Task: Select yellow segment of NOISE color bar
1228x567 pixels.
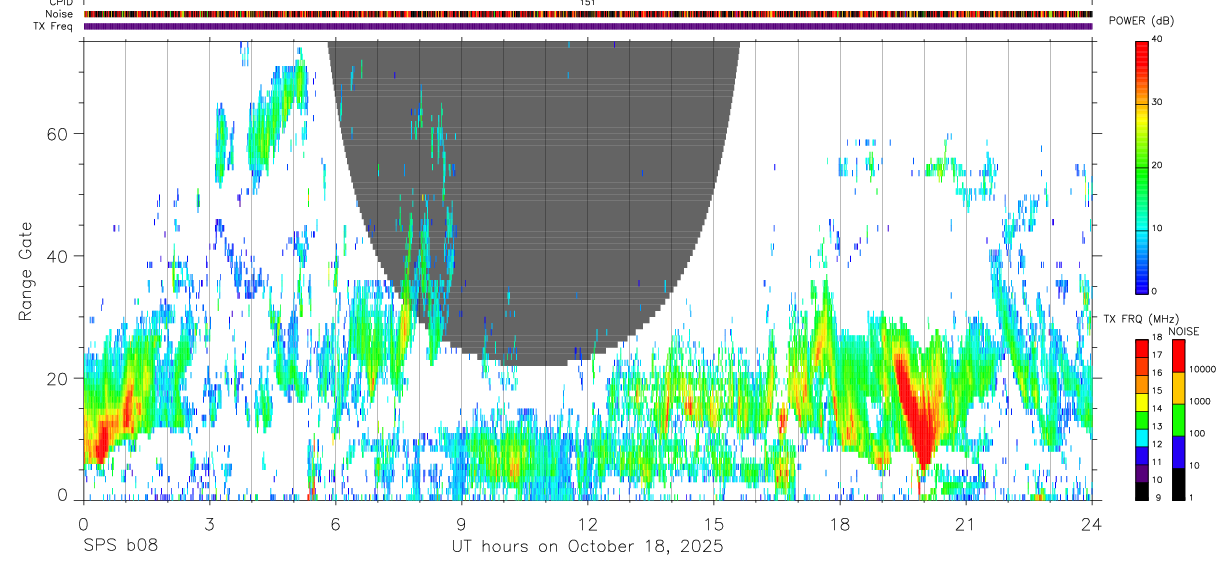Action: (x=1177, y=388)
